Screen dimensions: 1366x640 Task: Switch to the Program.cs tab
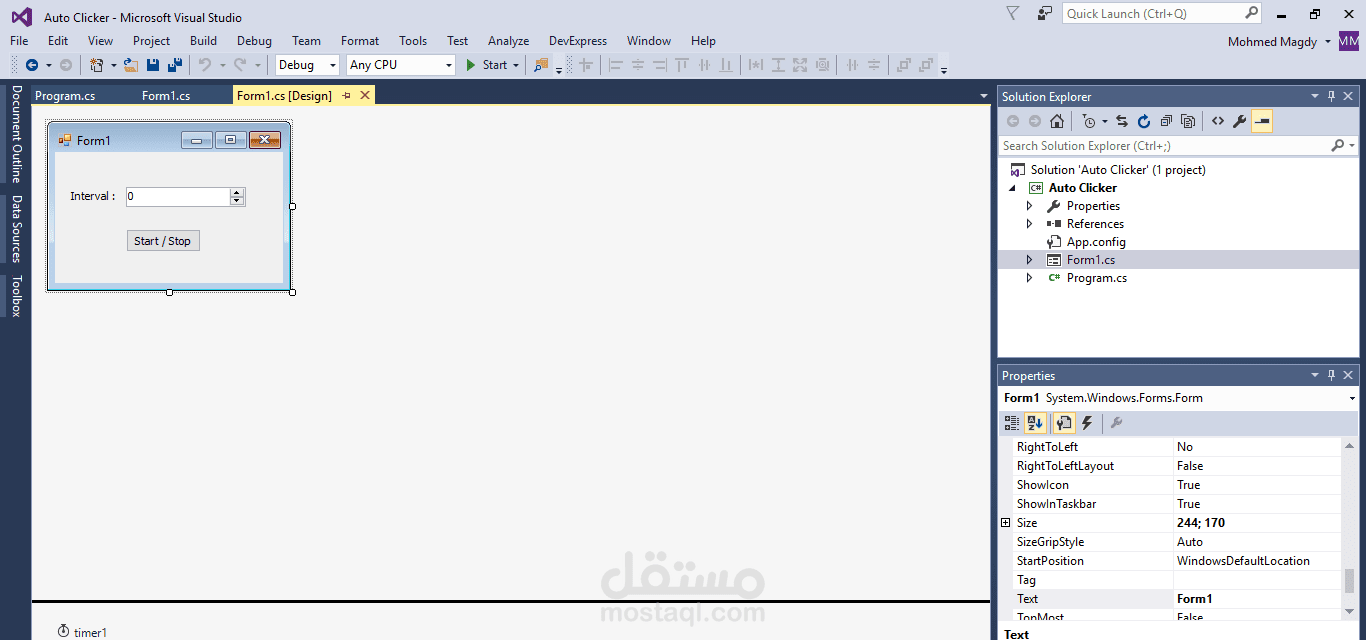click(65, 95)
